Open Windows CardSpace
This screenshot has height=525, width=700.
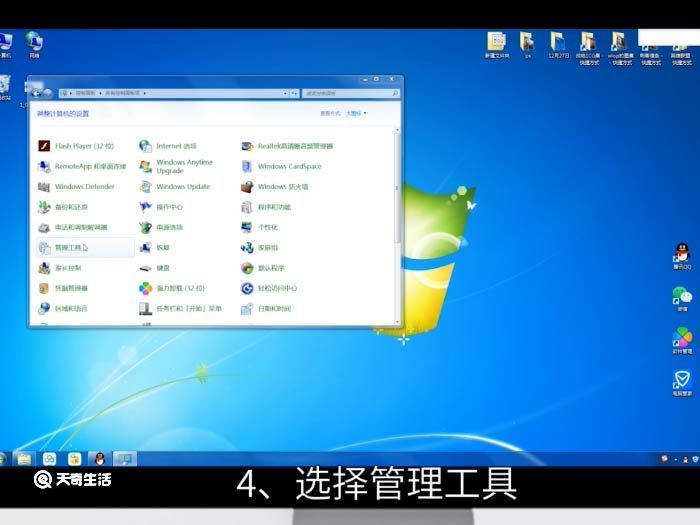[x=281, y=166]
